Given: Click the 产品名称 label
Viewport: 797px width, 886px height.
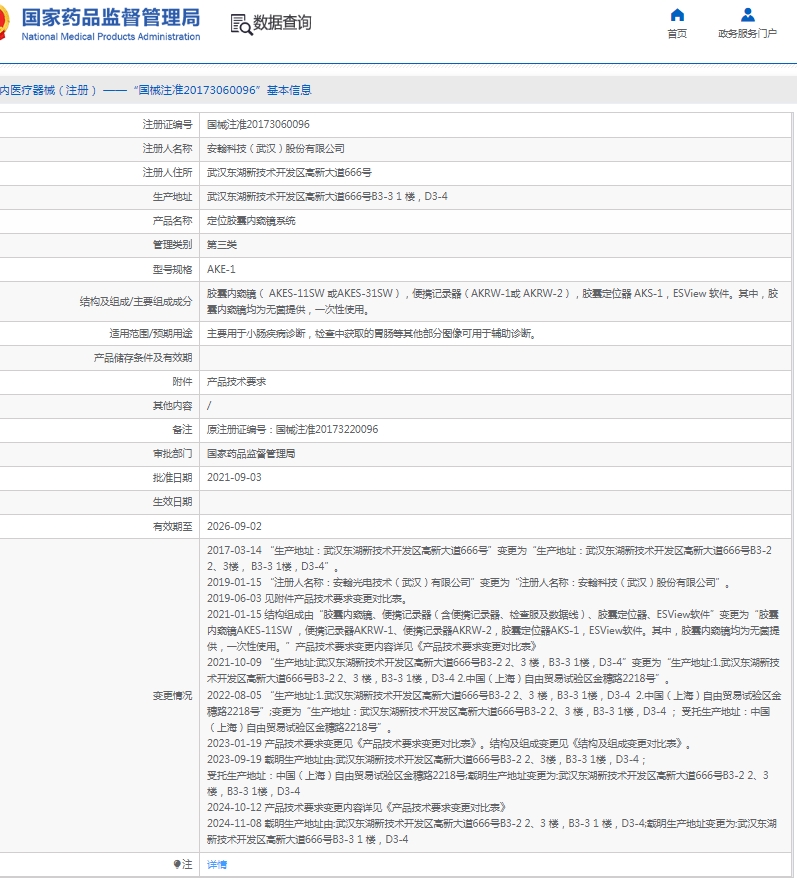Looking at the screenshot, I should click(x=172, y=221).
